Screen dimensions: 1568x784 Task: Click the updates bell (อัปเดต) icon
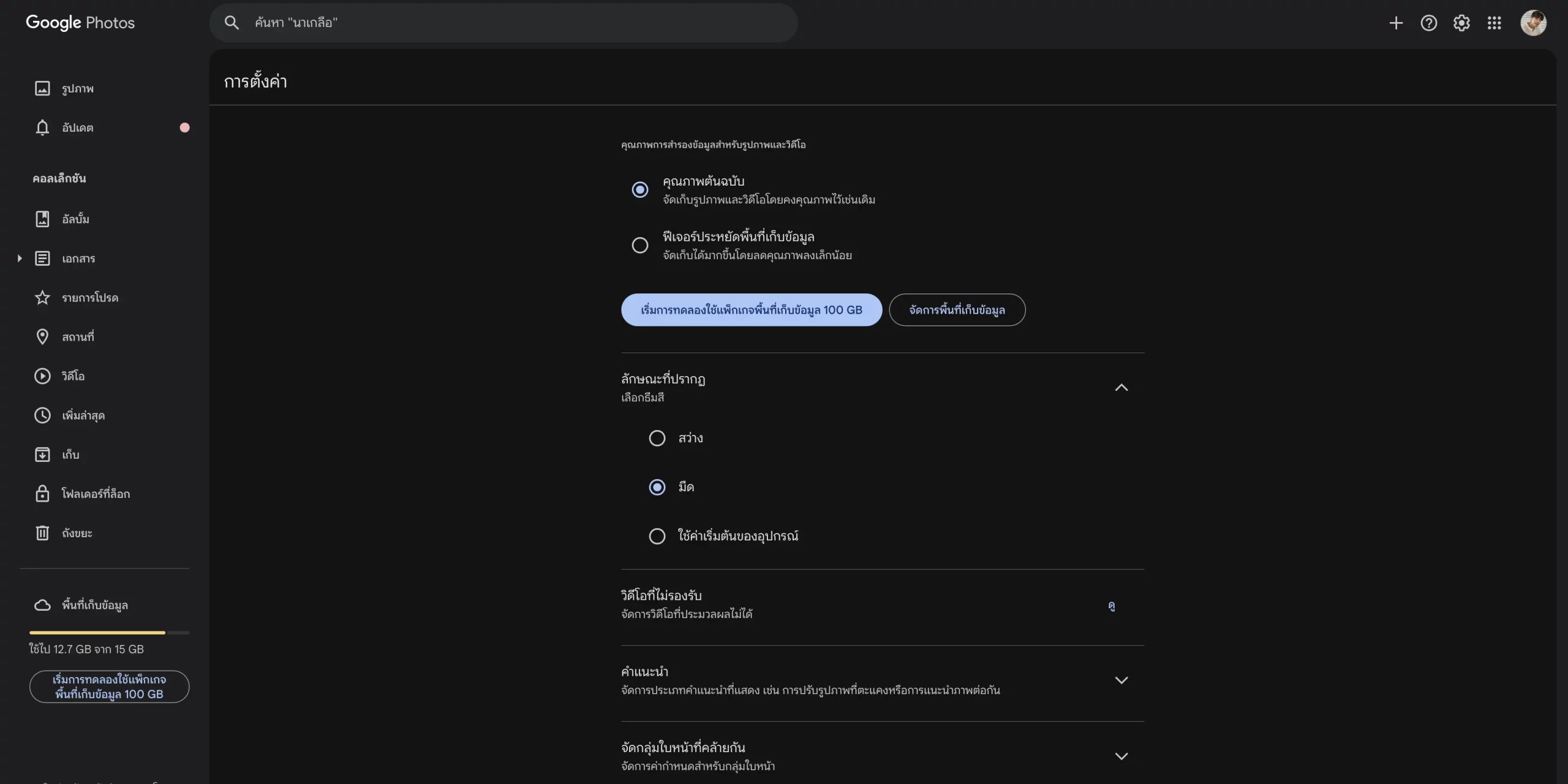42,127
